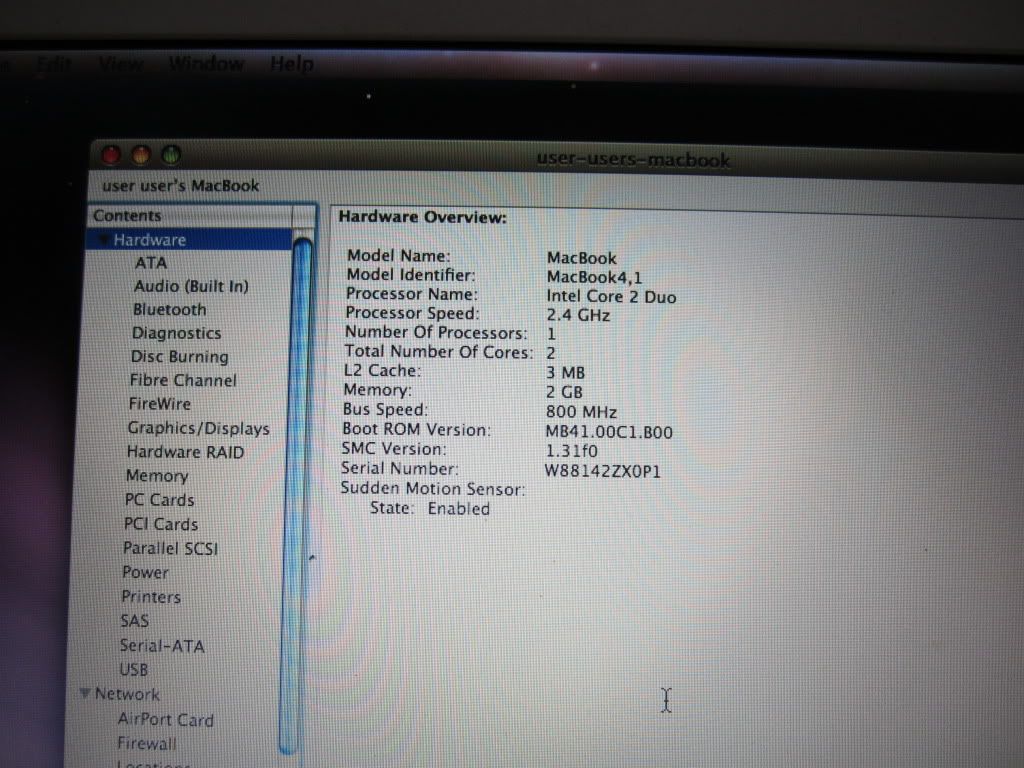
Task: Open AirPort Card details
Action: [166, 720]
